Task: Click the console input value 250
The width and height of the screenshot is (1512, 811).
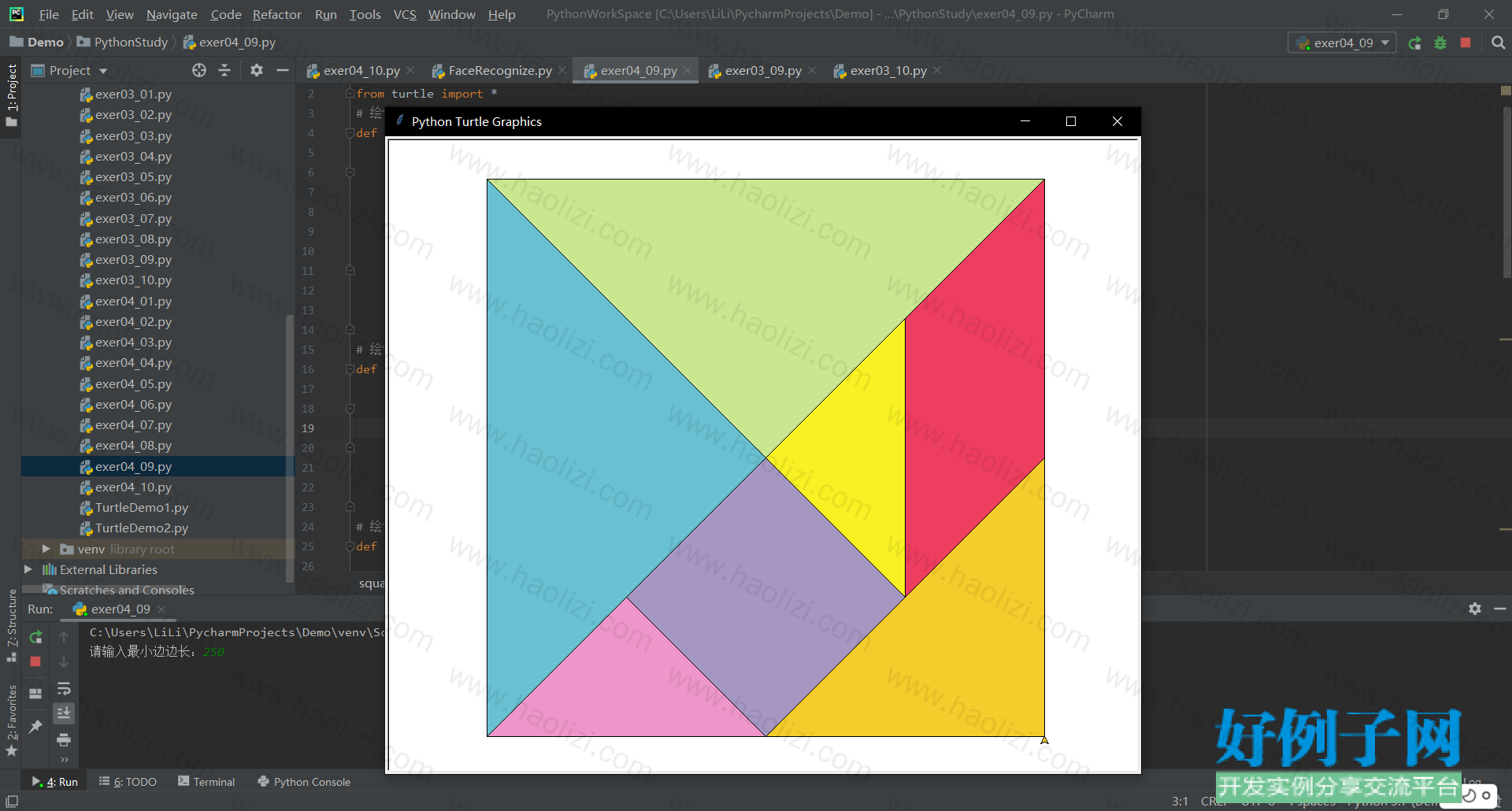Action: [213, 652]
